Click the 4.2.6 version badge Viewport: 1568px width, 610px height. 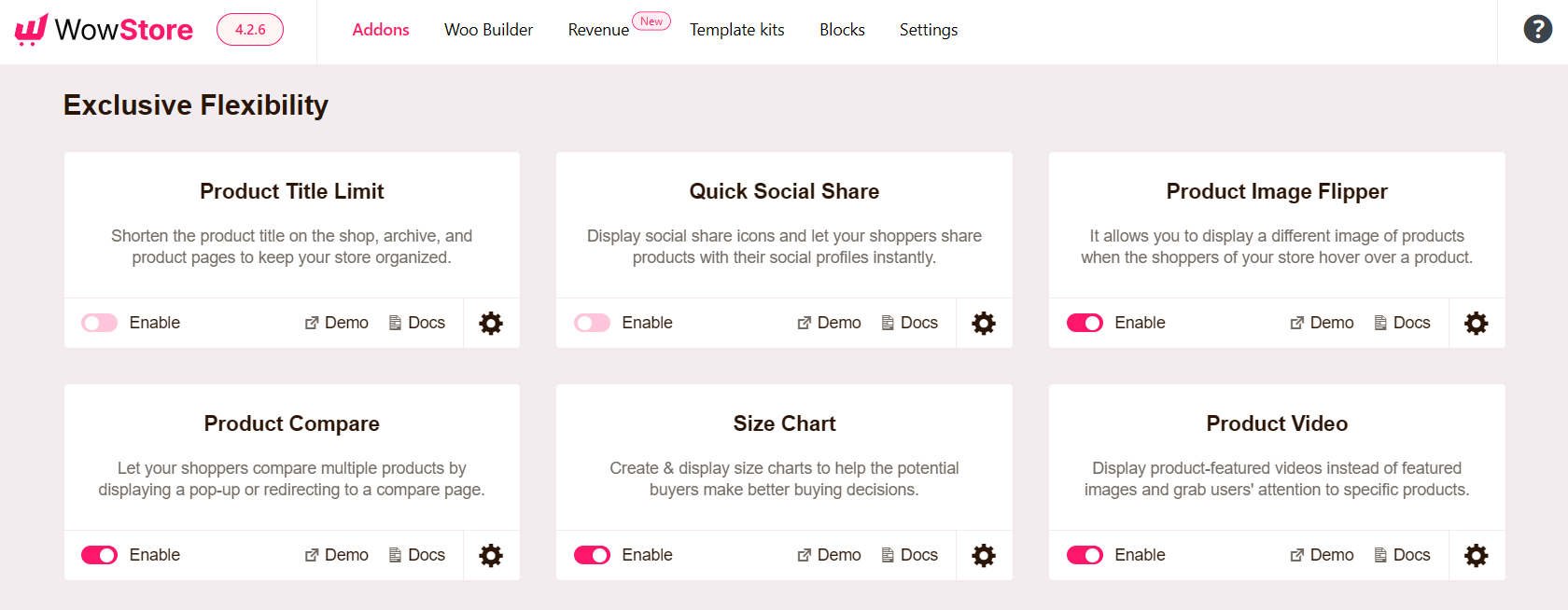tap(250, 30)
